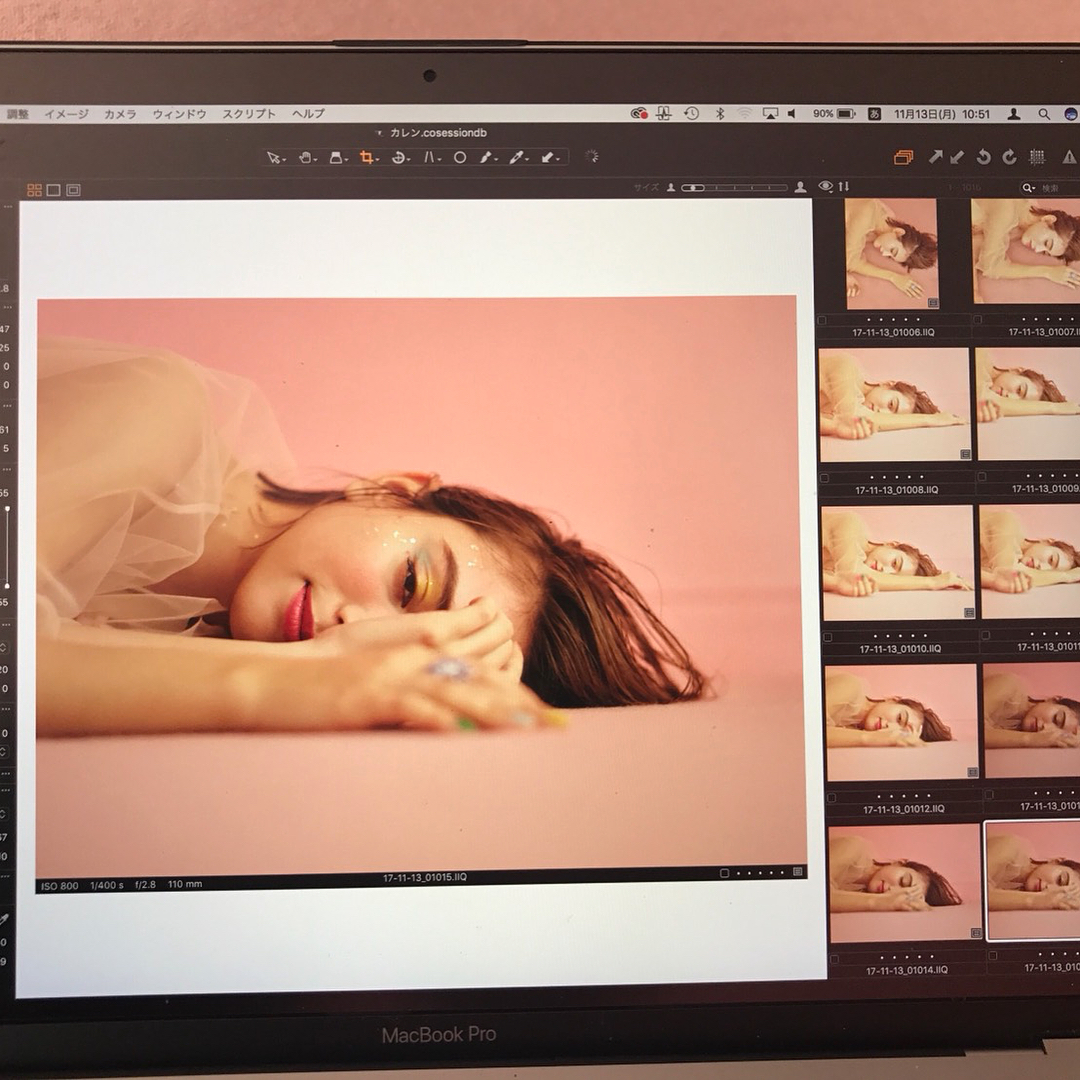Click the counterclockwise rotate arrow in toolbar
This screenshot has width=1080, height=1080.
tap(983, 157)
